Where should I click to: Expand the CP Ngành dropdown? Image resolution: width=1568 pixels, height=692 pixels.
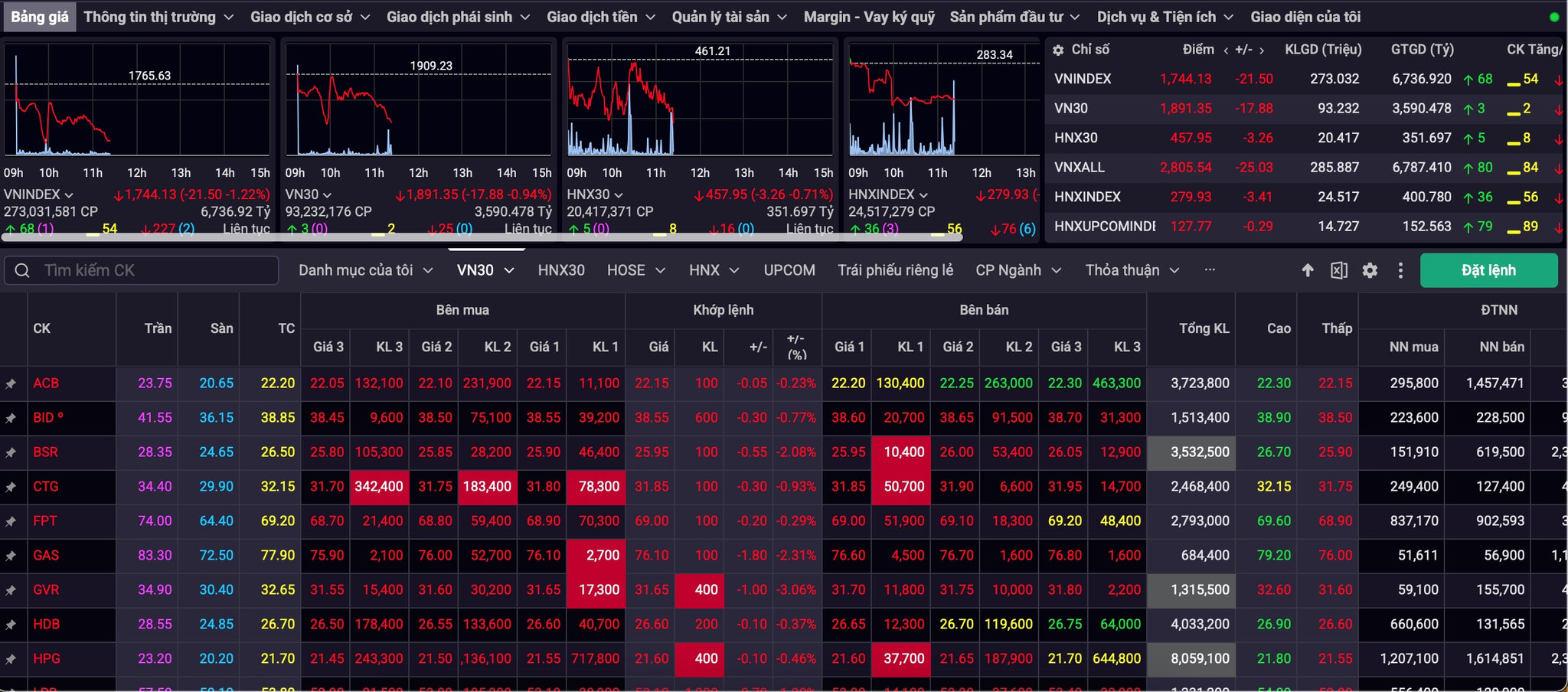pyautogui.click(x=1018, y=270)
